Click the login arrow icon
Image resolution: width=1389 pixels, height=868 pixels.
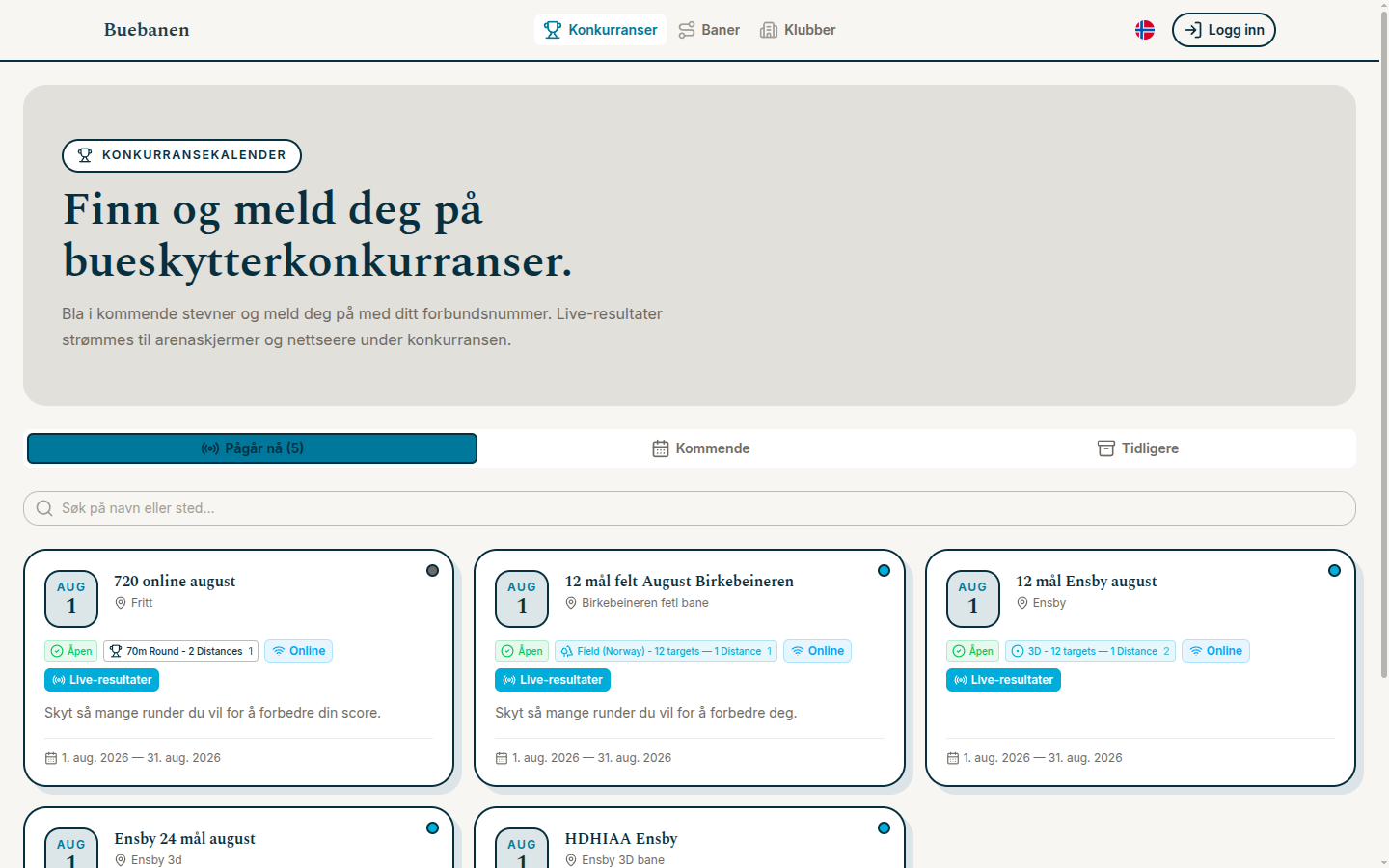[1193, 30]
